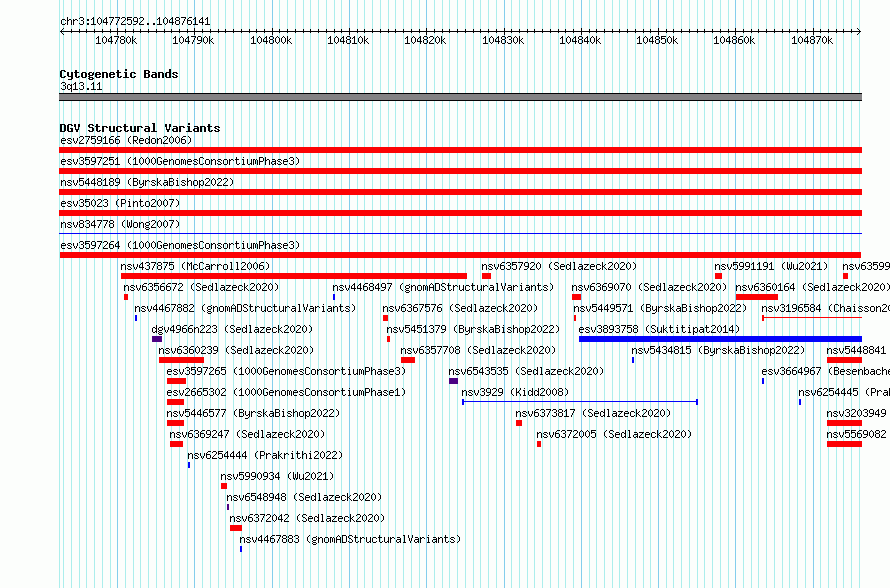Select the red bar under nsv6360164
890x588 pixels.
click(x=757, y=297)
